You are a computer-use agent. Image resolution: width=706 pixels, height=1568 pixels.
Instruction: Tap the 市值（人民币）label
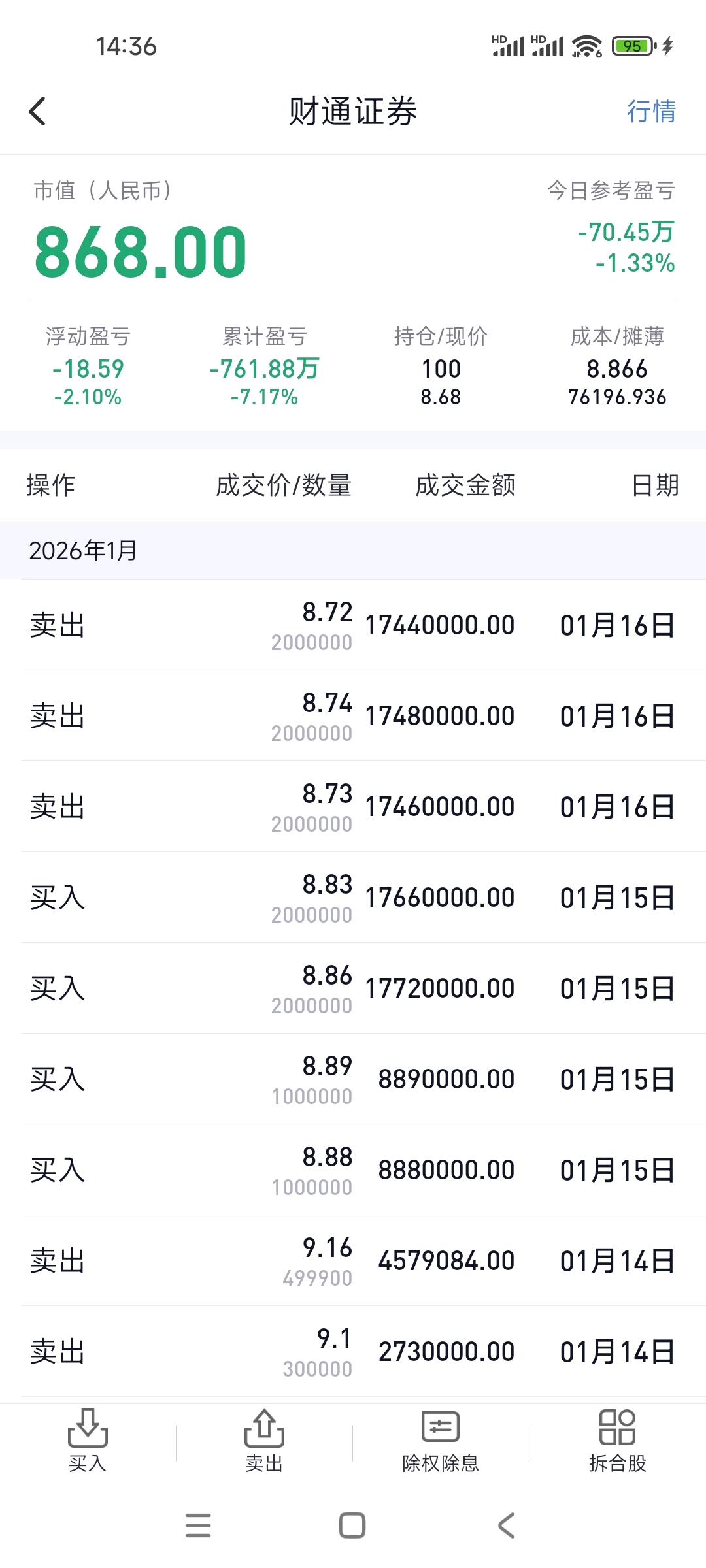point(104,191)
